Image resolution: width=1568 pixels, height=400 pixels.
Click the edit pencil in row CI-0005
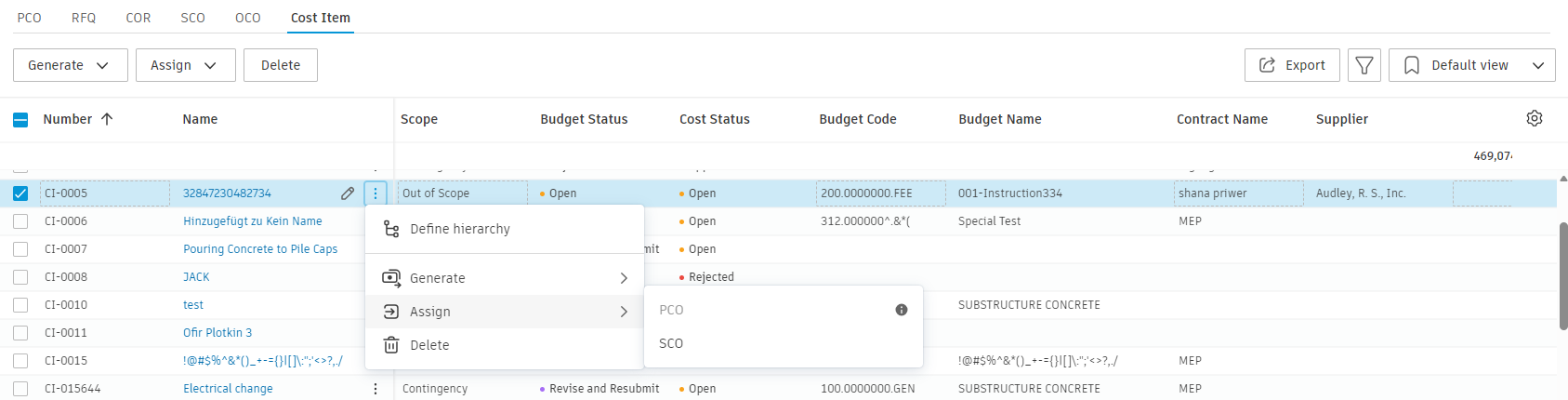tap(348, 193)
